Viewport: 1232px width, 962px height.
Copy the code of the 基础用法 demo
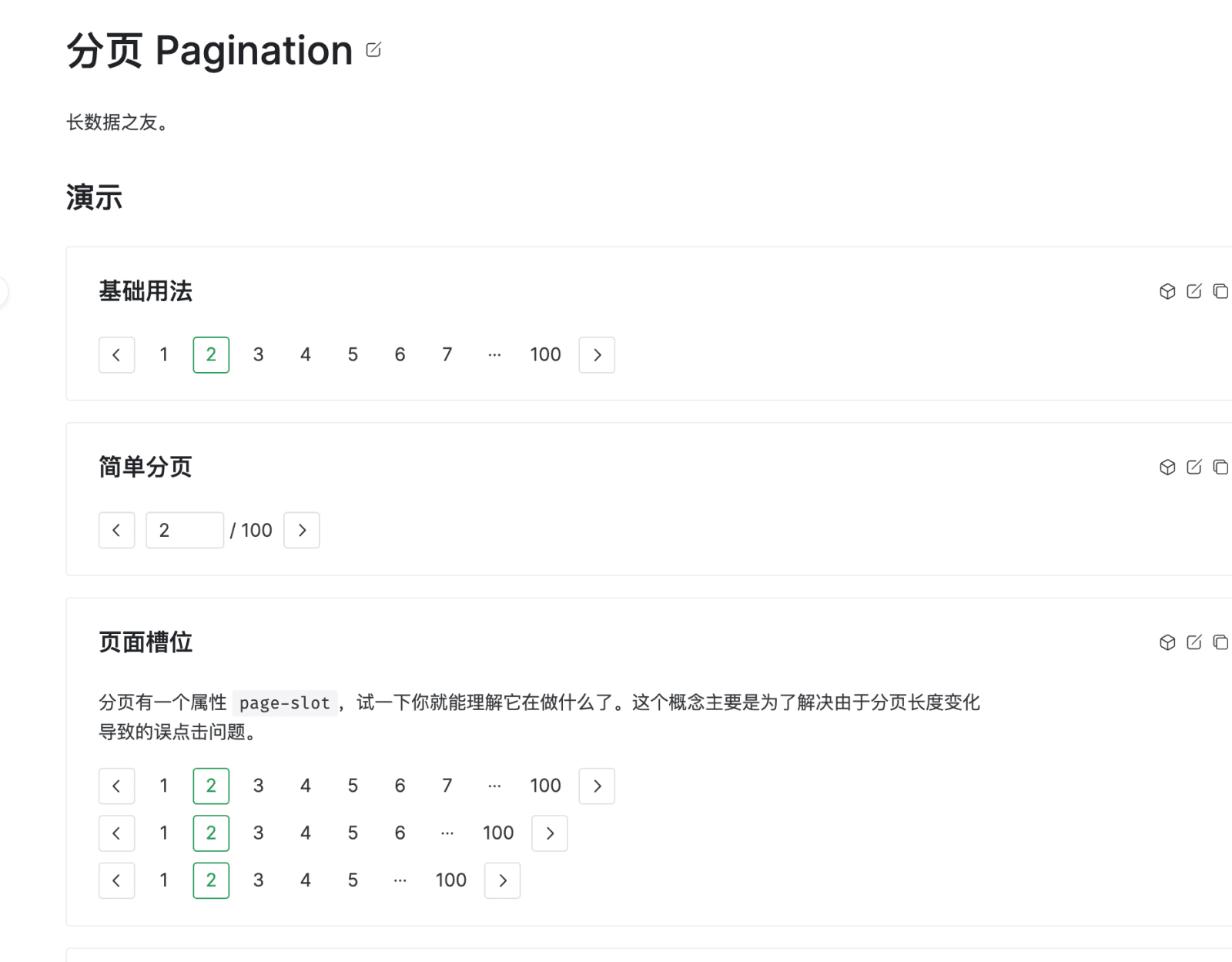1220,291
